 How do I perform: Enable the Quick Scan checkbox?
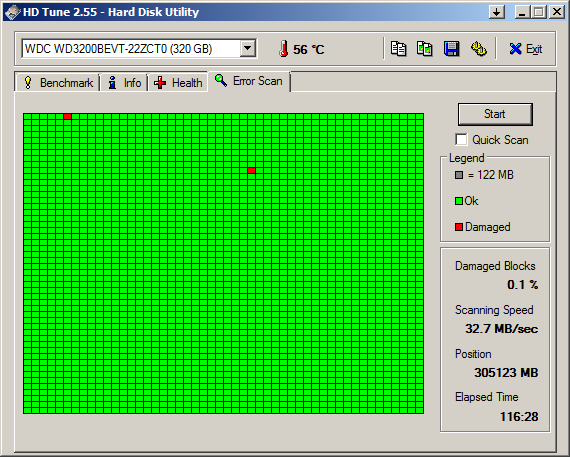coord(461,140)
